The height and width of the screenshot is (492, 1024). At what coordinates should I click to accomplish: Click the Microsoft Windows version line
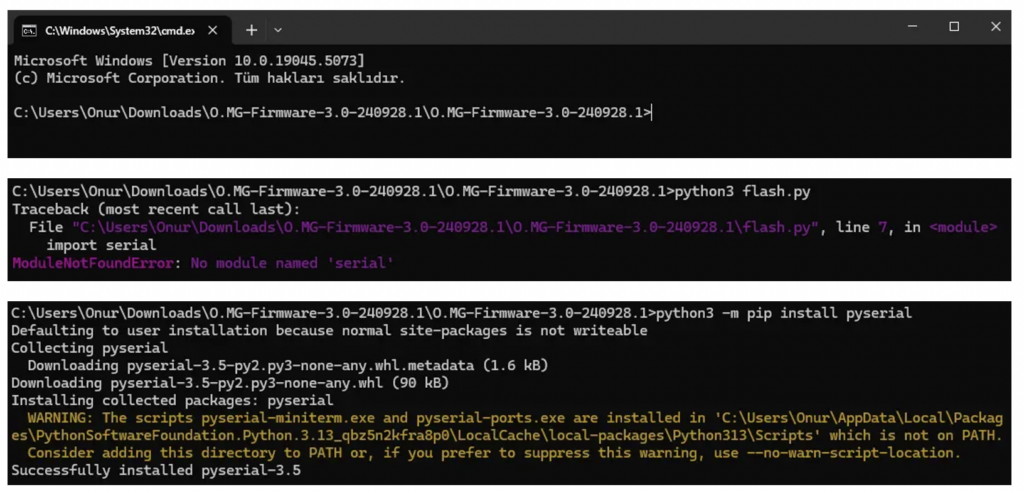click(189, 61)
